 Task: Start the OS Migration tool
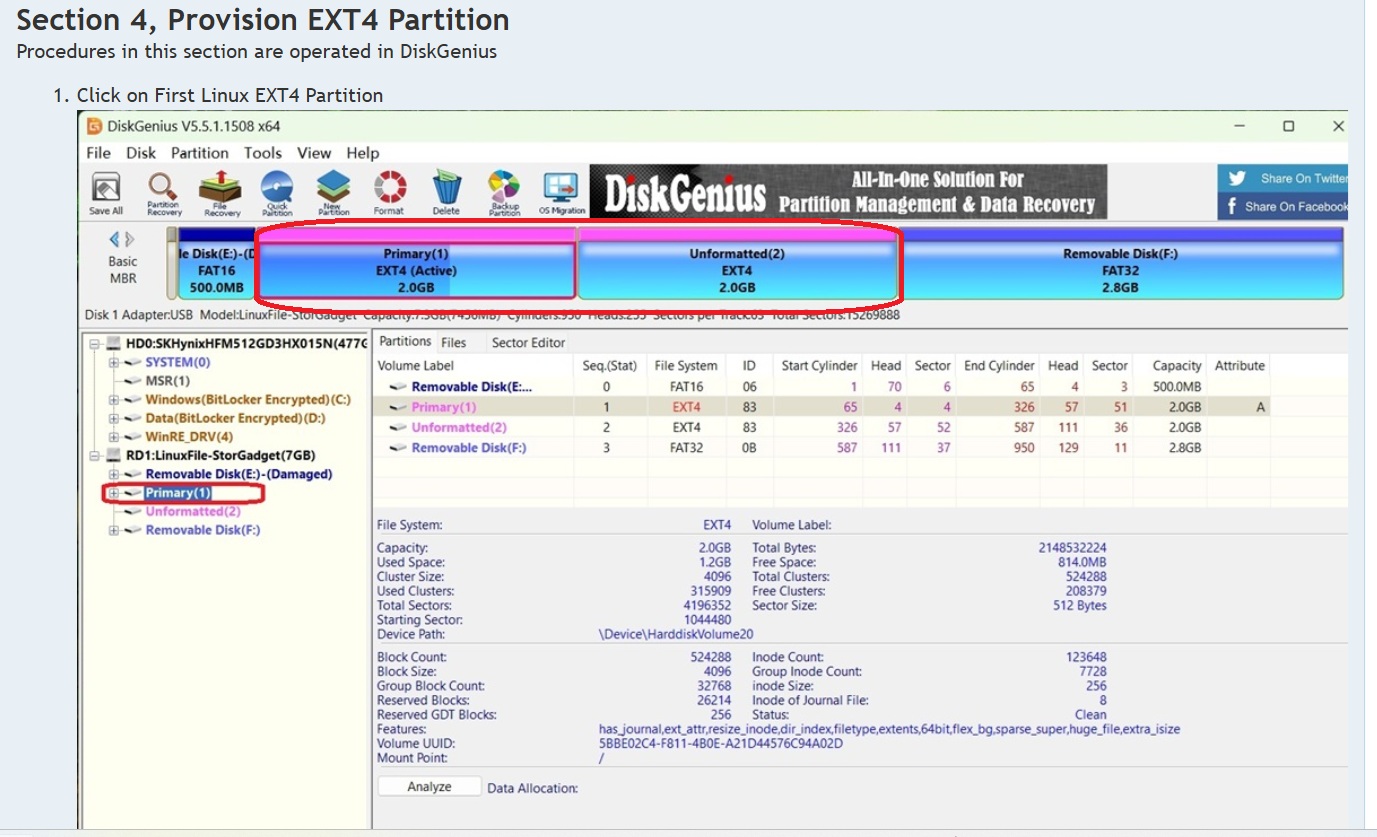(561, 193)
